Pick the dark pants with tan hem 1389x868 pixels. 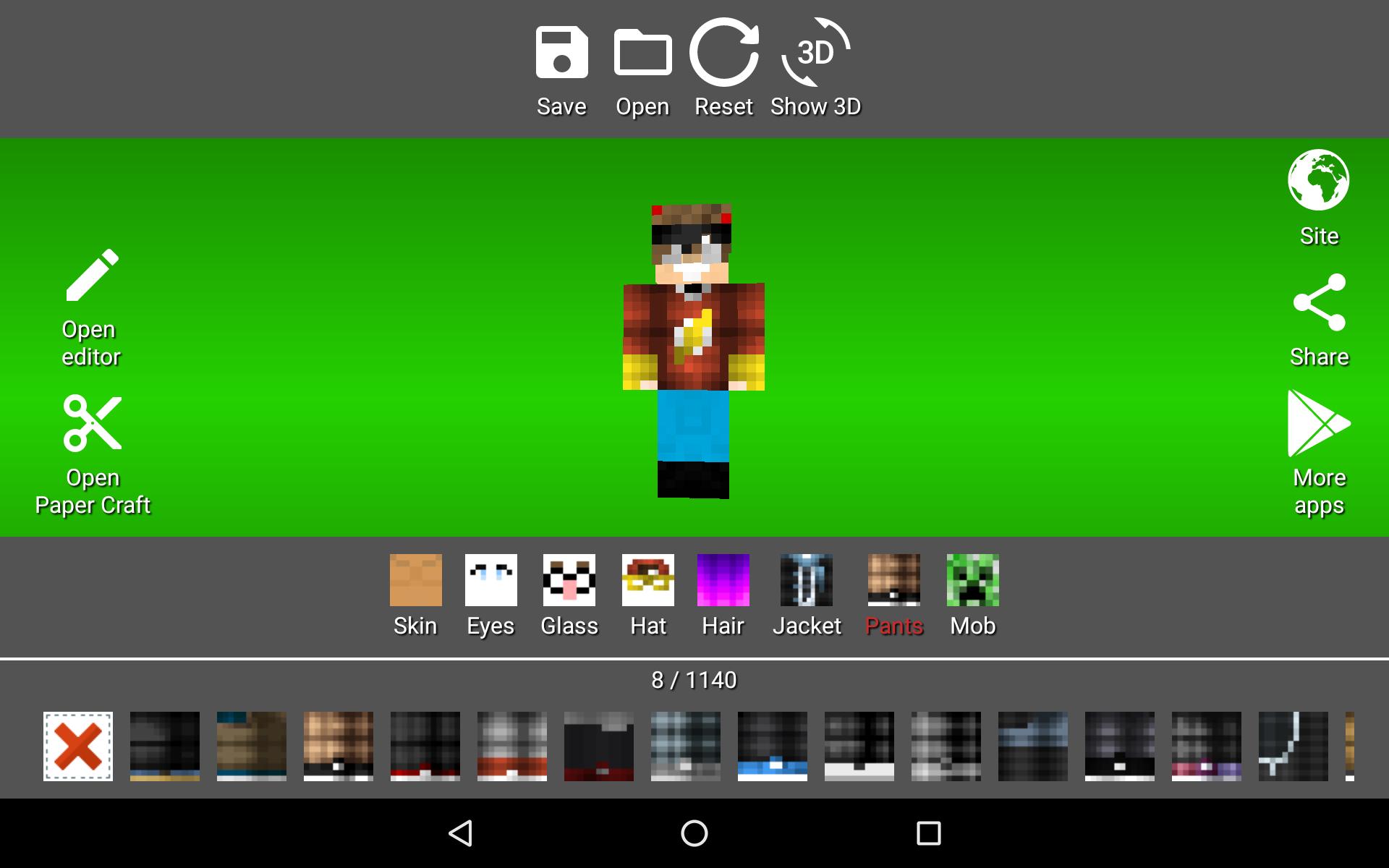point(165,746)
